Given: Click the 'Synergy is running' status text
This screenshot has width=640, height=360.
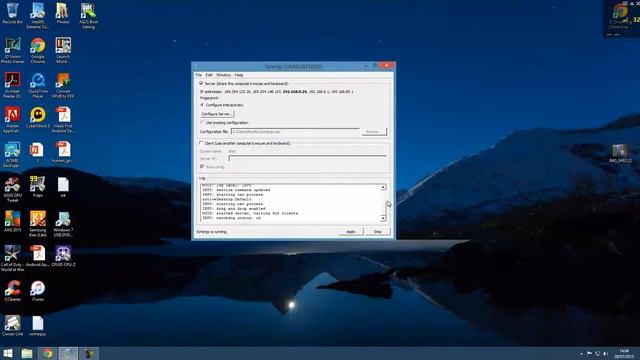Looking at the screenshot, I should pos(211,232).
